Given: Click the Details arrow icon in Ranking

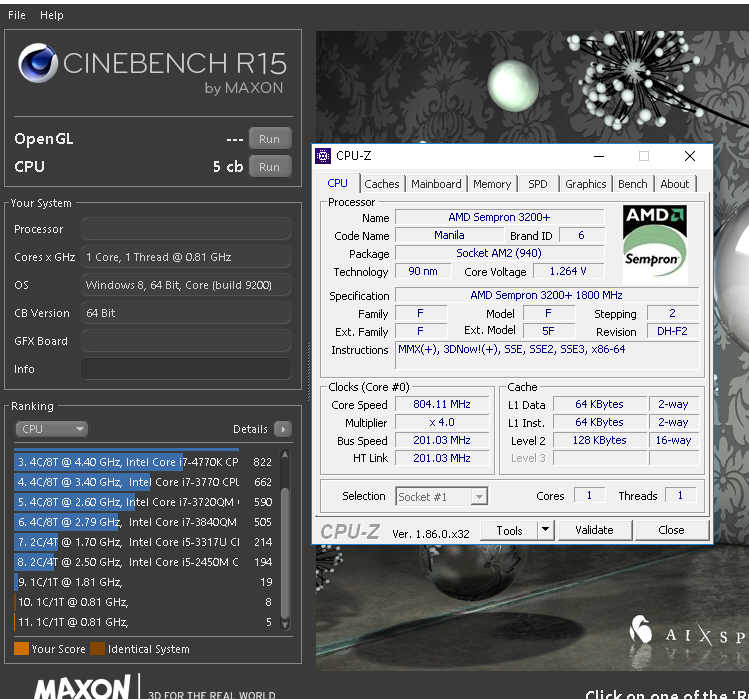Looking at the screenshot, I should [x=283, y=429].
